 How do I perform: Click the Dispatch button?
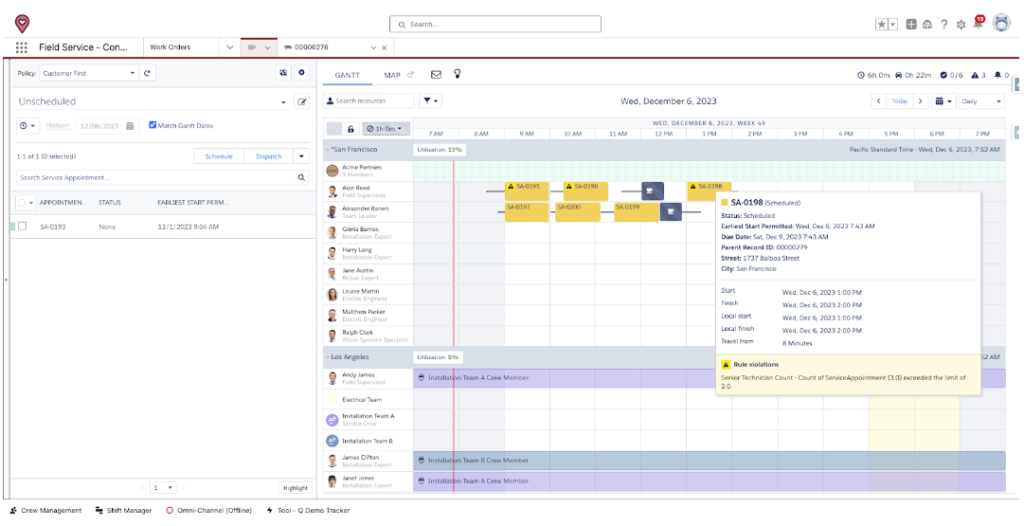point(269,156)
